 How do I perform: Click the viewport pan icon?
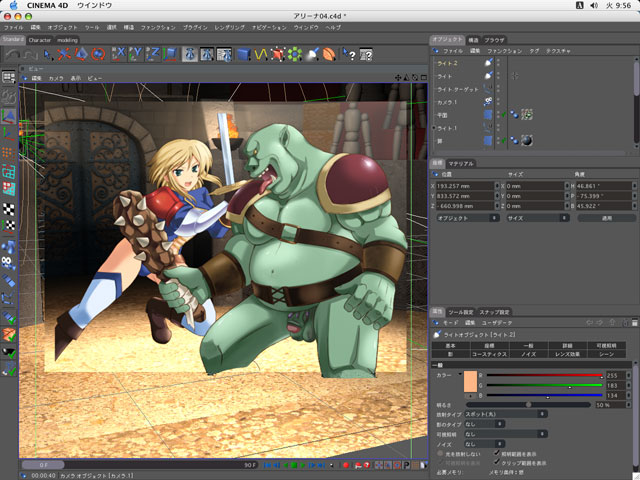(398, 78)
